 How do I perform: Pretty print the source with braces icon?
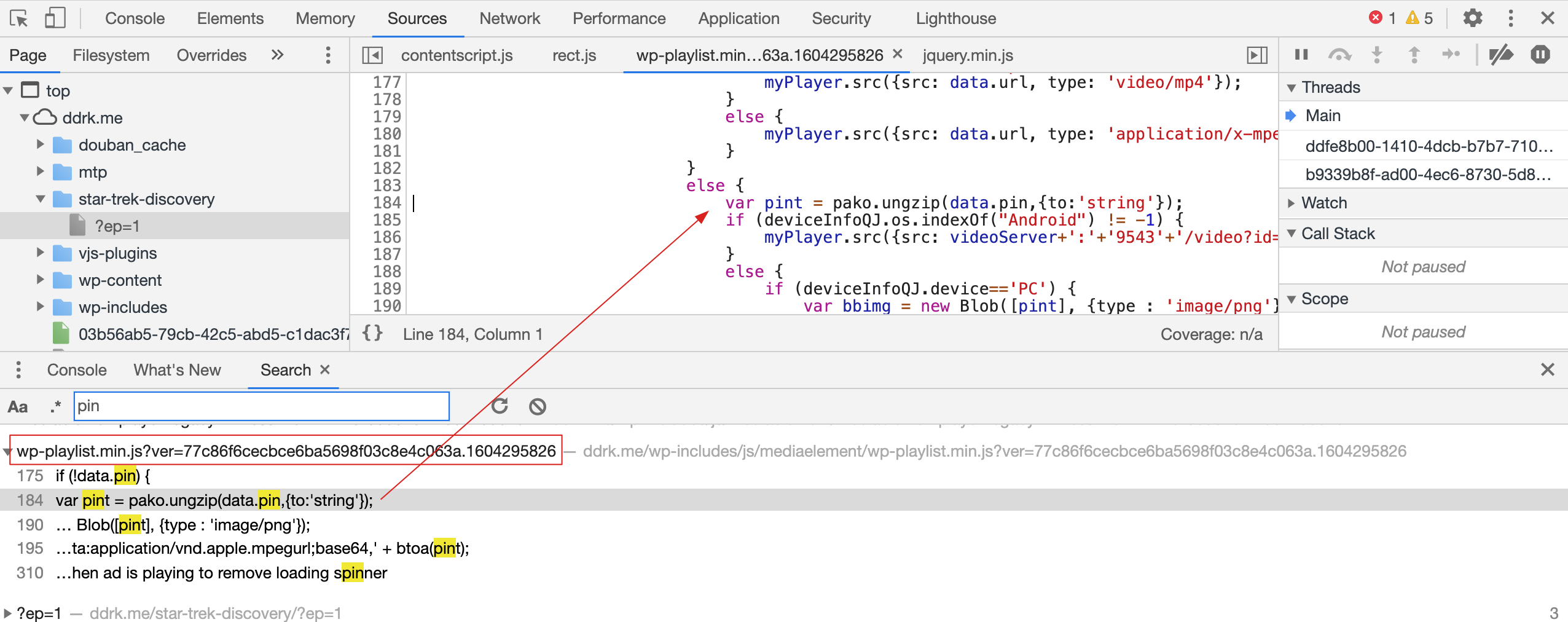pos(372,334)
